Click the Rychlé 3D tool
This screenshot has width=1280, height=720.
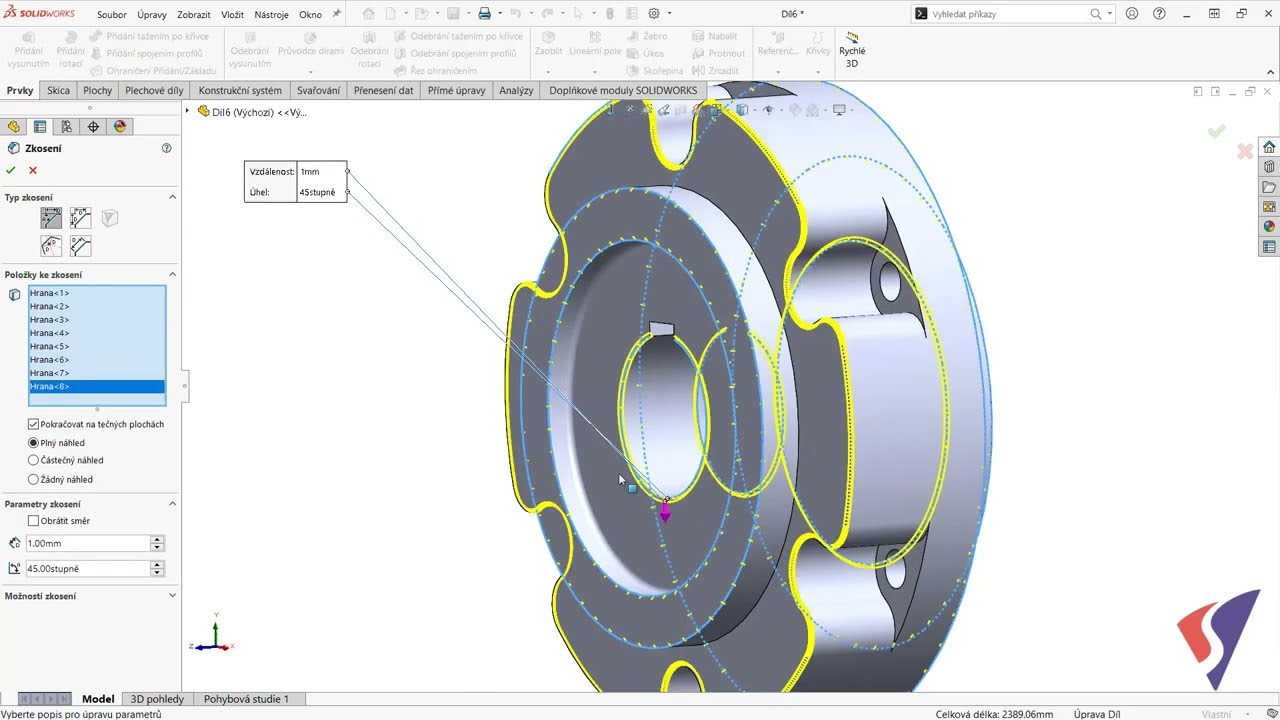pos(852,50)
